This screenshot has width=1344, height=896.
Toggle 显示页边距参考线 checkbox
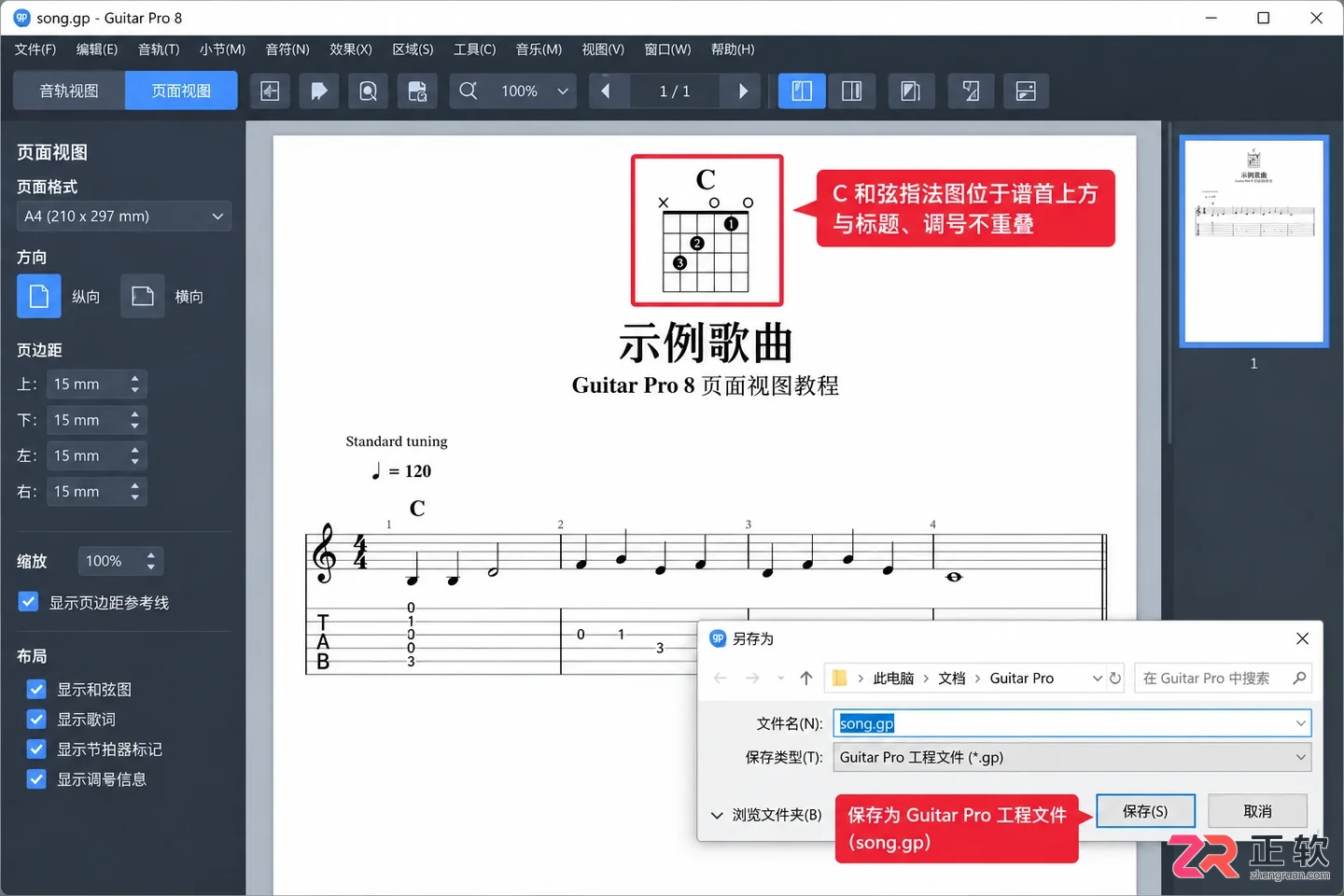28,602
